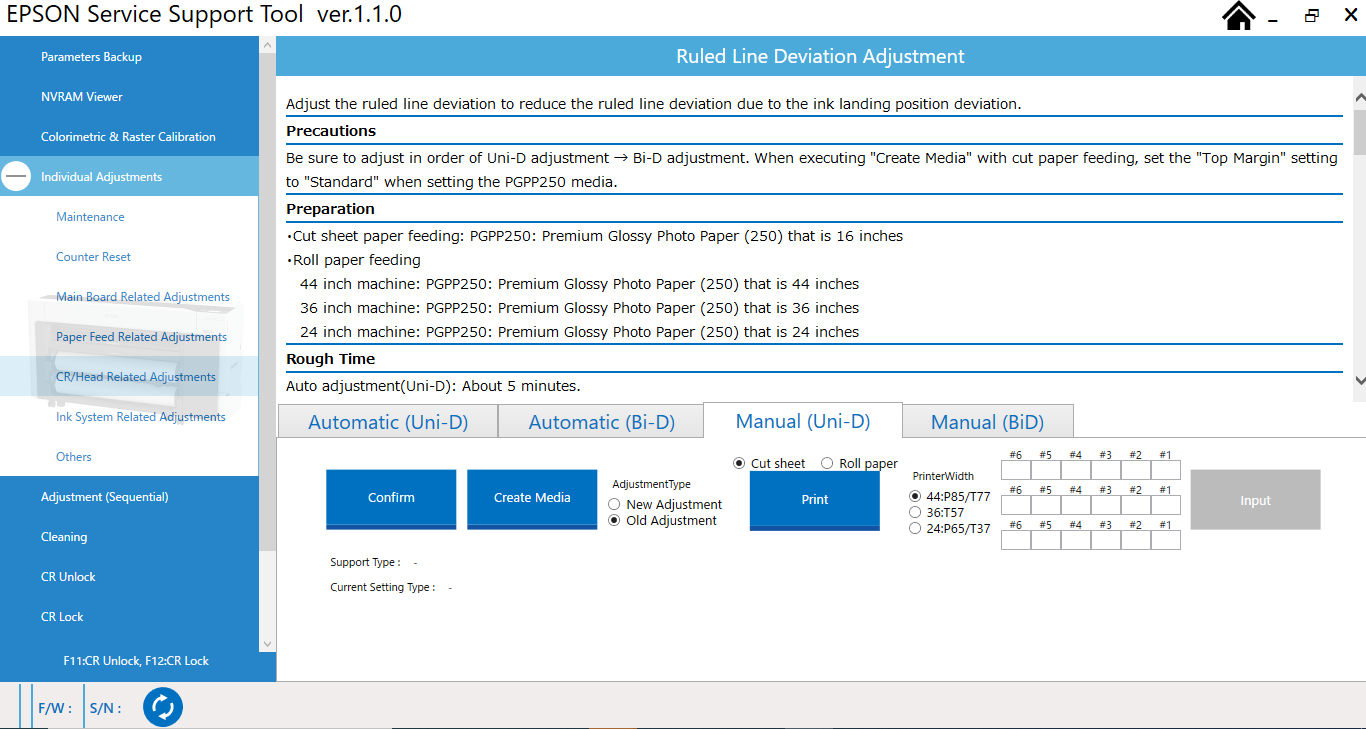The image size is (1366, 729).
Task: Click sidebar scroll up arrow
Action: tap(266, 44)
